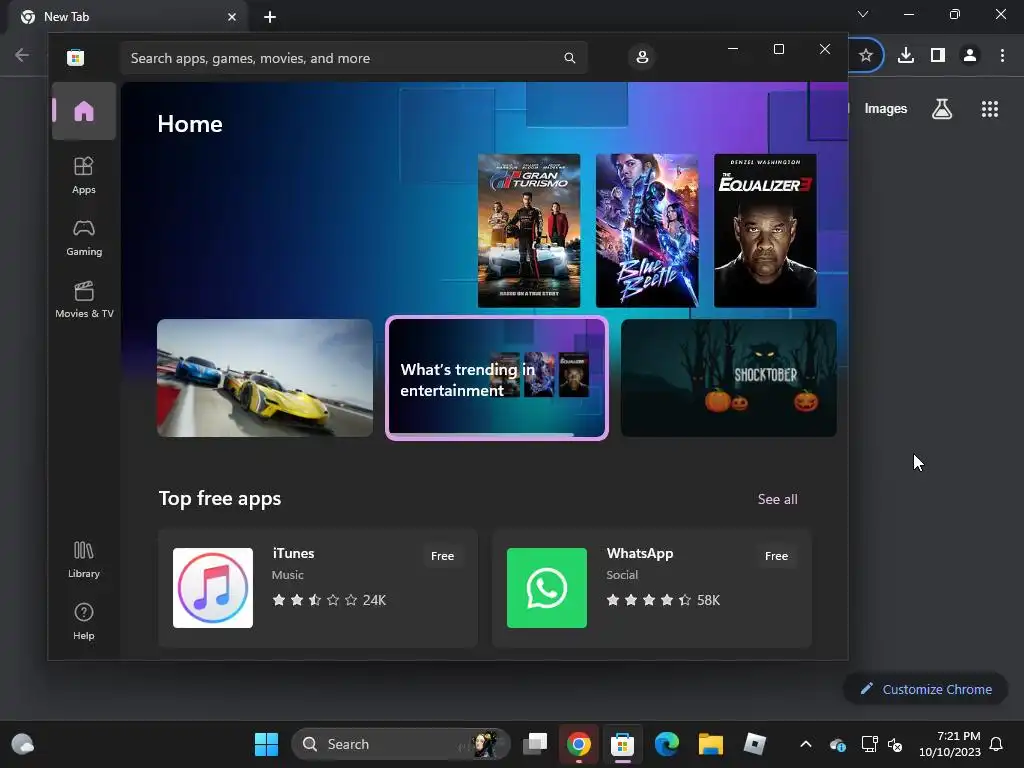Open File Explorer from taskbar
Image resolution: width=1024 pixels, height=768 pixels.
711,744
